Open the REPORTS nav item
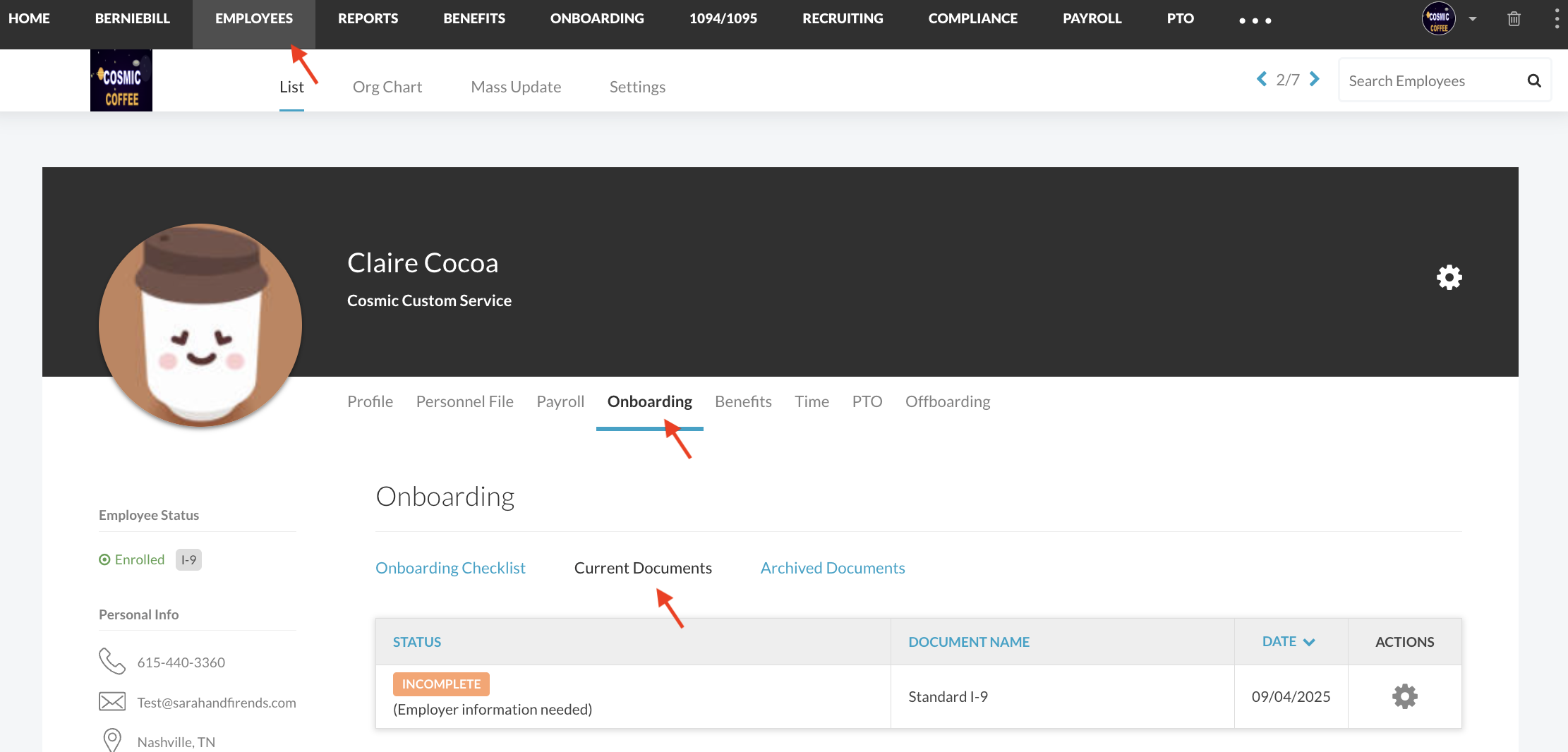 click(x=368, y=18)
